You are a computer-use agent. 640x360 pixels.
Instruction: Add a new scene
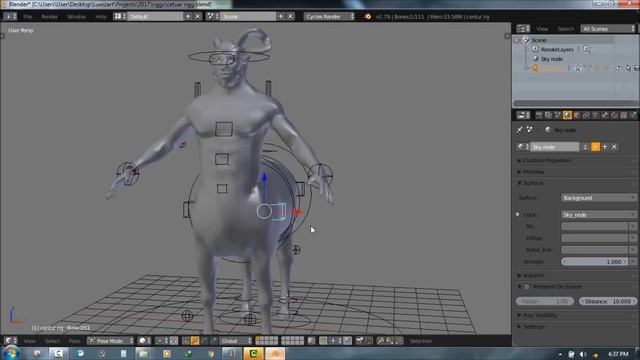281,16
